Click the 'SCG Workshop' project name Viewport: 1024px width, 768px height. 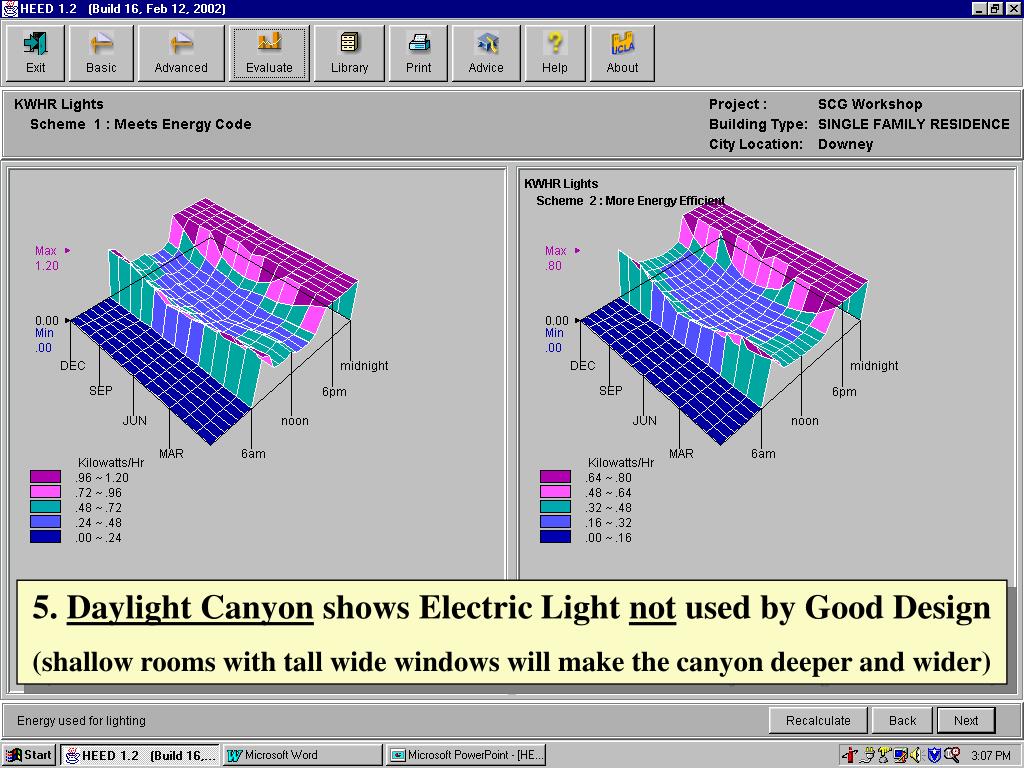pyautogui.click(x=870, y=104)
